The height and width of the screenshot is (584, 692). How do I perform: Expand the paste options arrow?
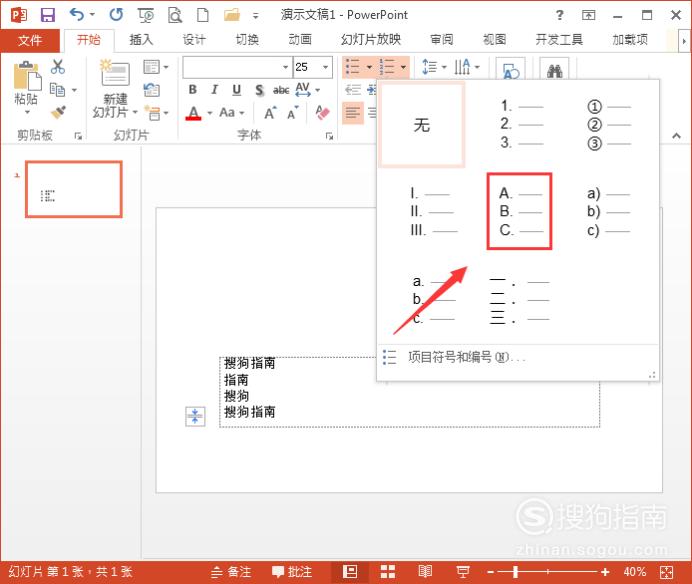click(x=27, y=112)
